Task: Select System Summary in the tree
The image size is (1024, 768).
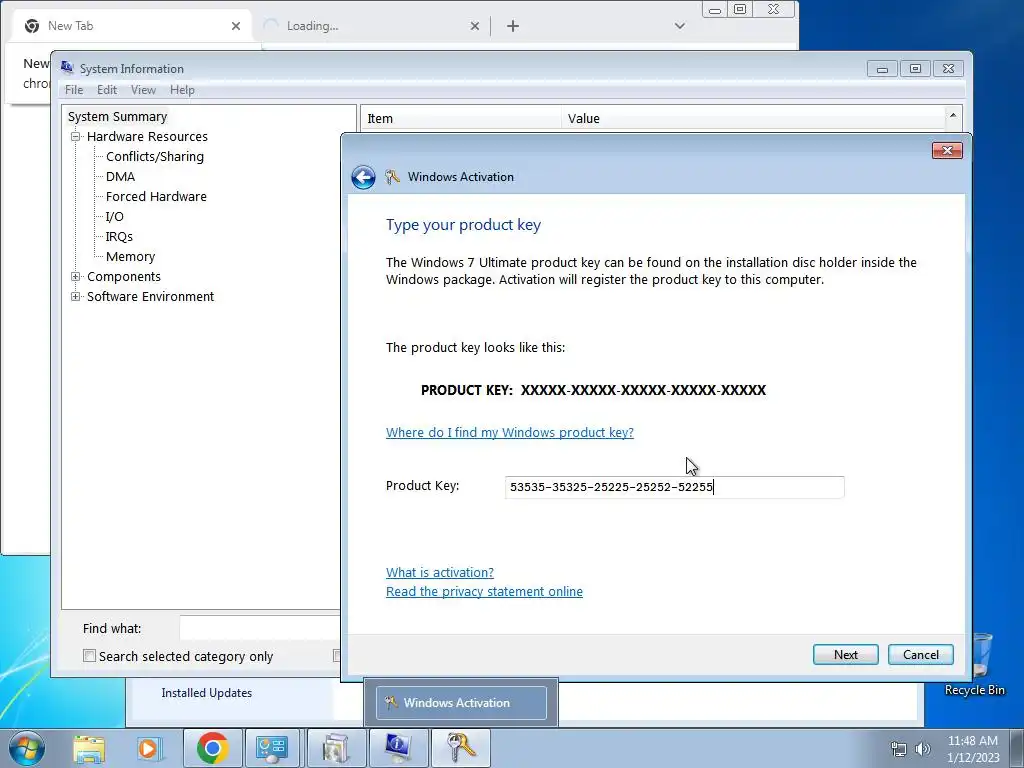Action: (118, 116)
